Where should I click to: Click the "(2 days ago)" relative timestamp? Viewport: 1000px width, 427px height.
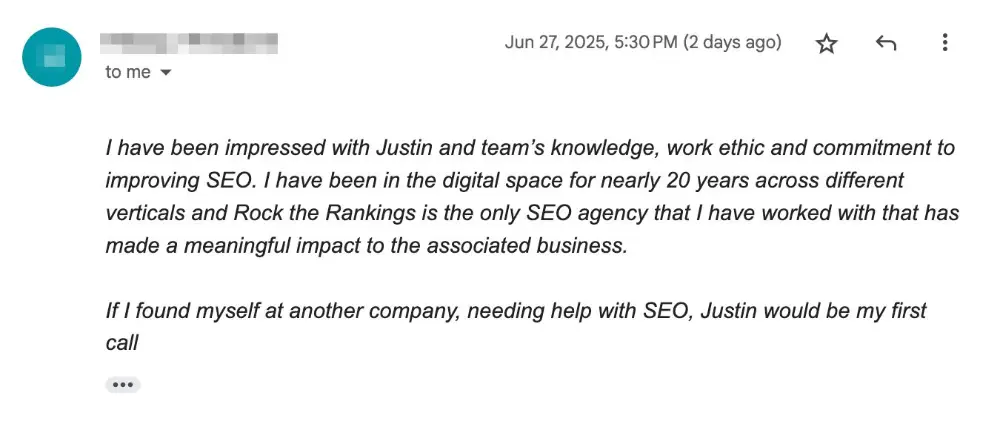(x=732, y=43)
